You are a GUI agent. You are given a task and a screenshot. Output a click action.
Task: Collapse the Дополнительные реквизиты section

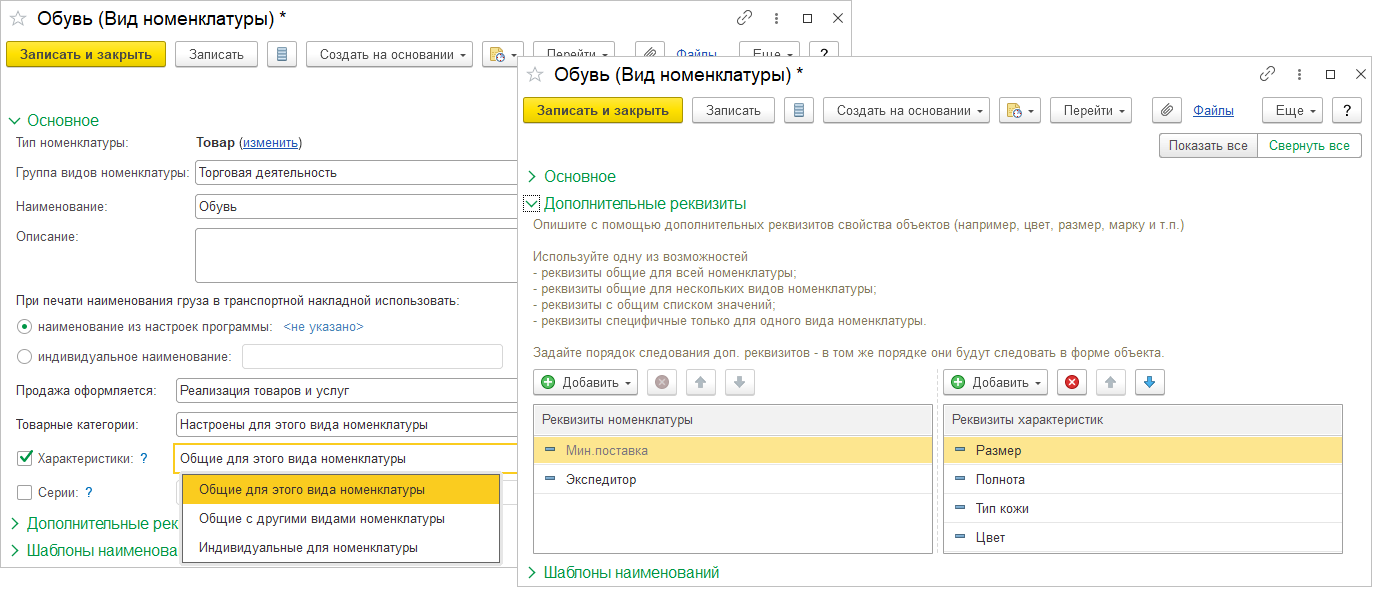(532, 204)
